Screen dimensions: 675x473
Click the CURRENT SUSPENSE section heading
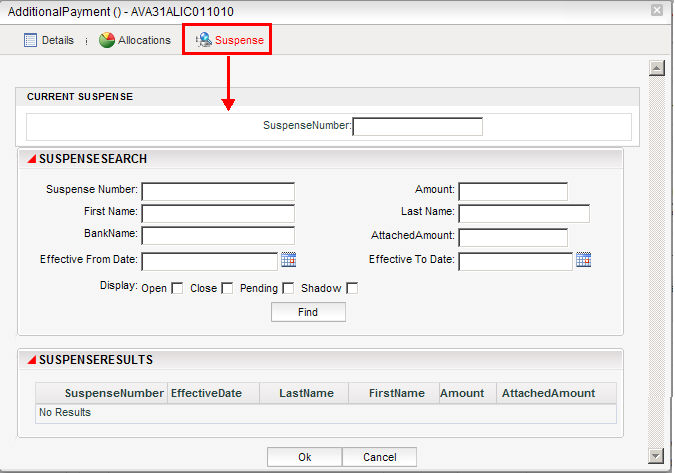pos(80,96)
